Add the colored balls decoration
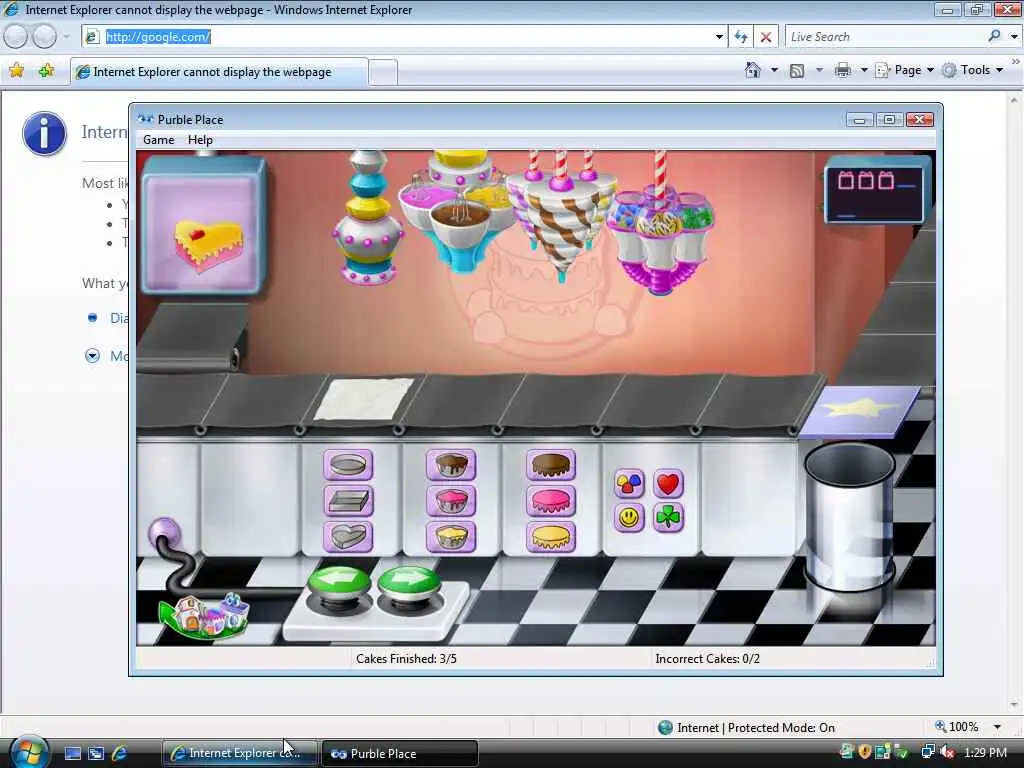Viewport: 1024px width, 768px height. click(x=629, y=484)
